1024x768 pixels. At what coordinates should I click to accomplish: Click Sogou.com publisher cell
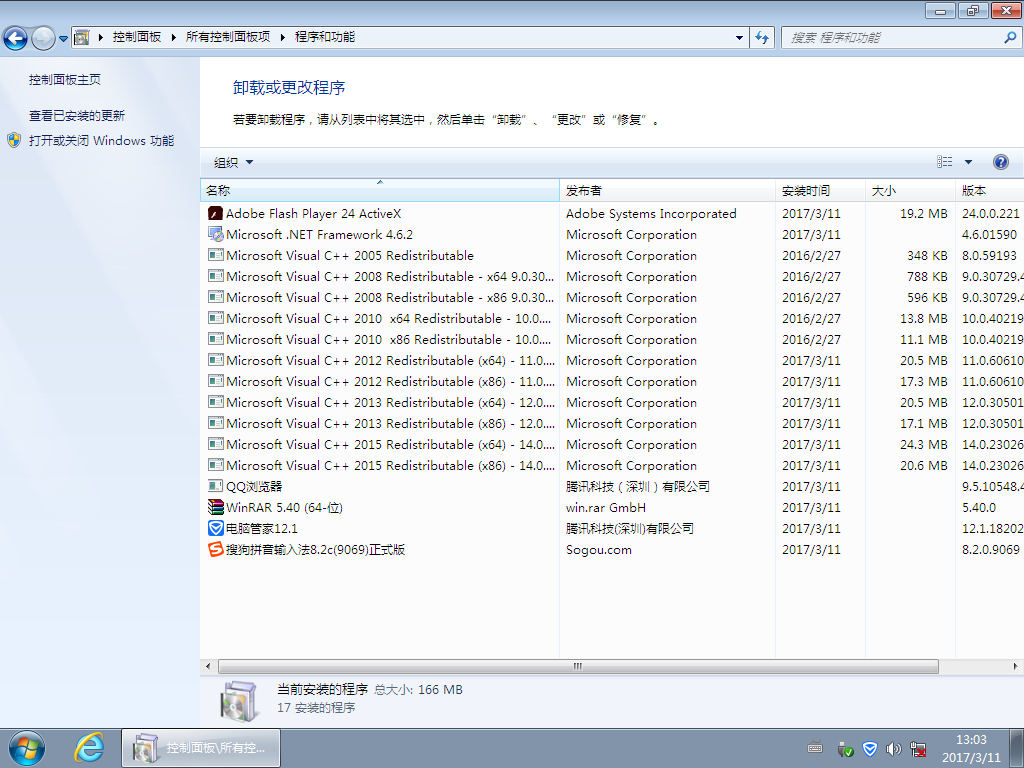coord(599,549)
